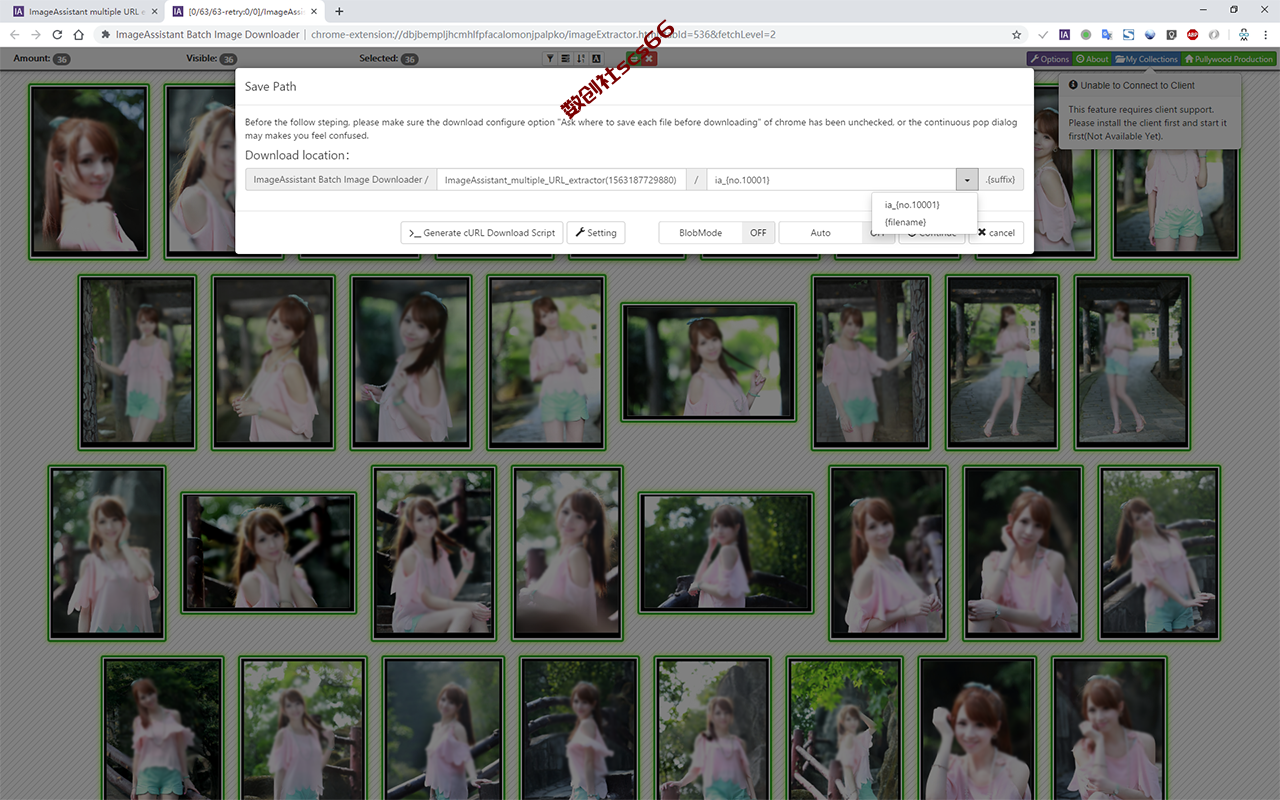Bookmark this page with the star icon
Viewport: 1280px width, 800px height.
(x=1017, y=34)
